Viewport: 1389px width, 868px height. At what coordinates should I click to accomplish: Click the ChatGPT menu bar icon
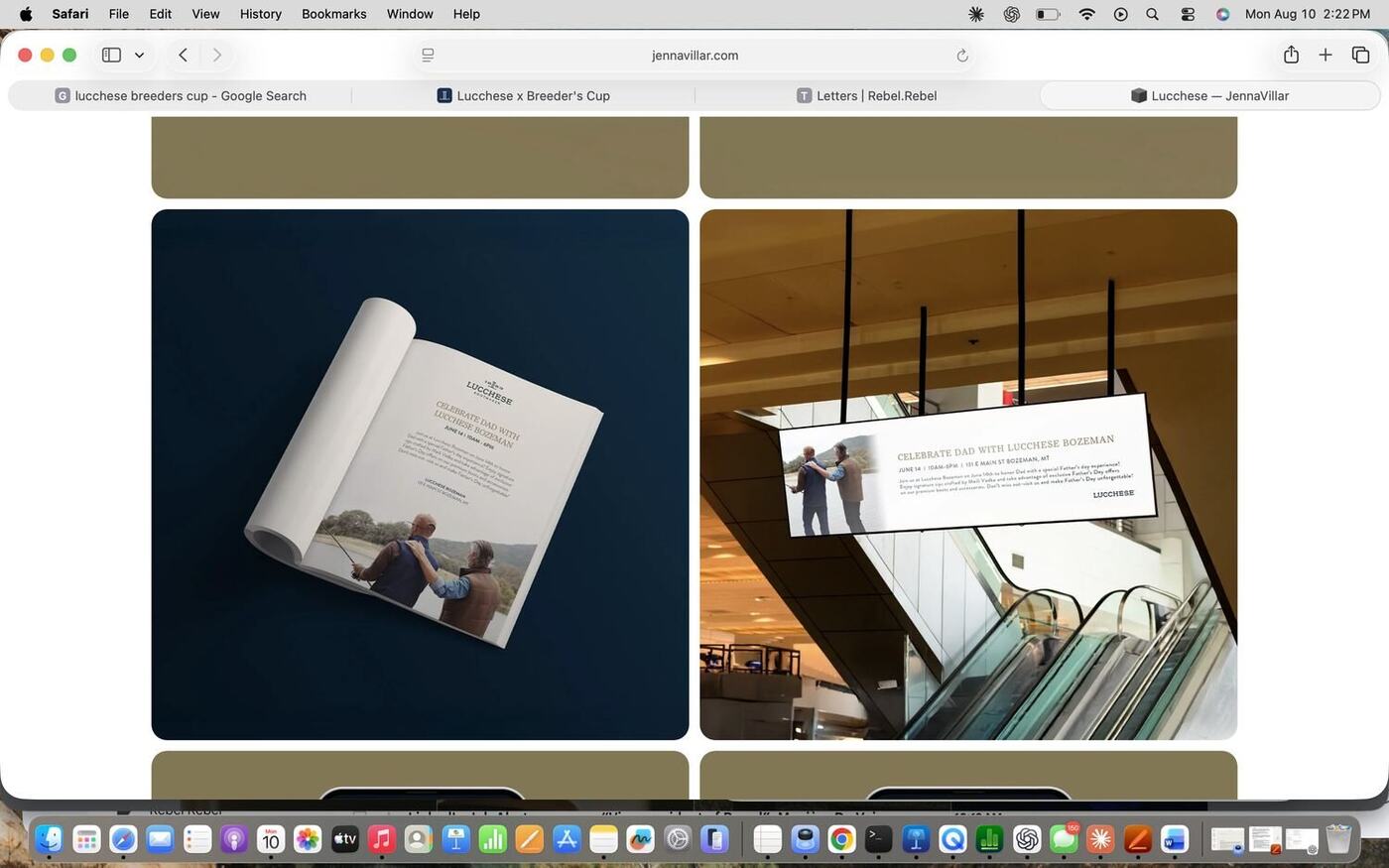click(x=1012, y=14)
